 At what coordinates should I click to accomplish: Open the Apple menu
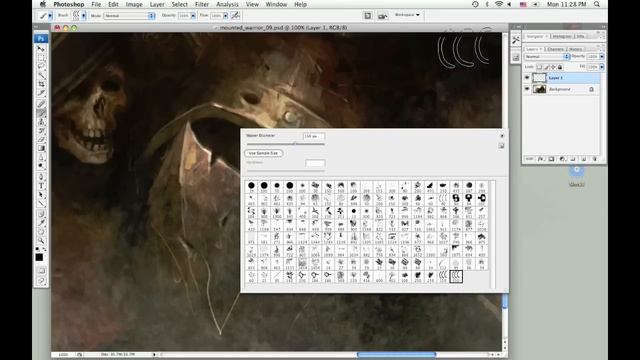point(43,4)
